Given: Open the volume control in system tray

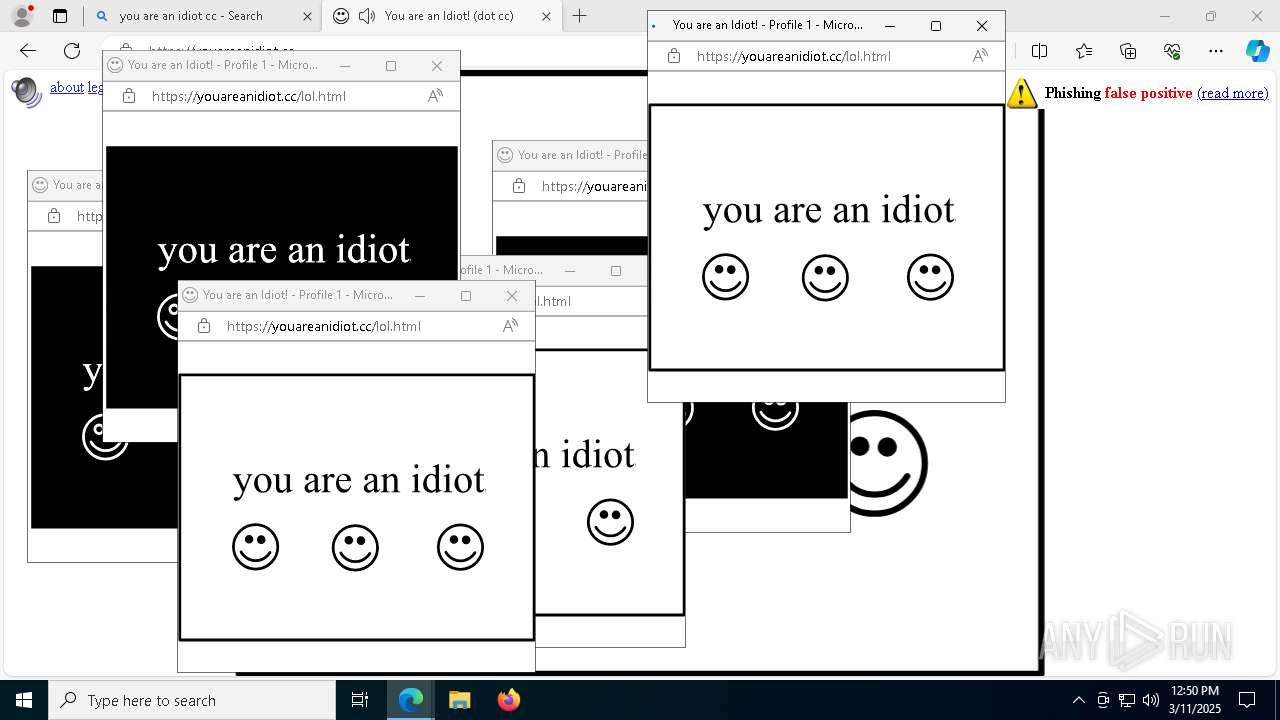Looking at the screenshot, I should (1150, 700).
